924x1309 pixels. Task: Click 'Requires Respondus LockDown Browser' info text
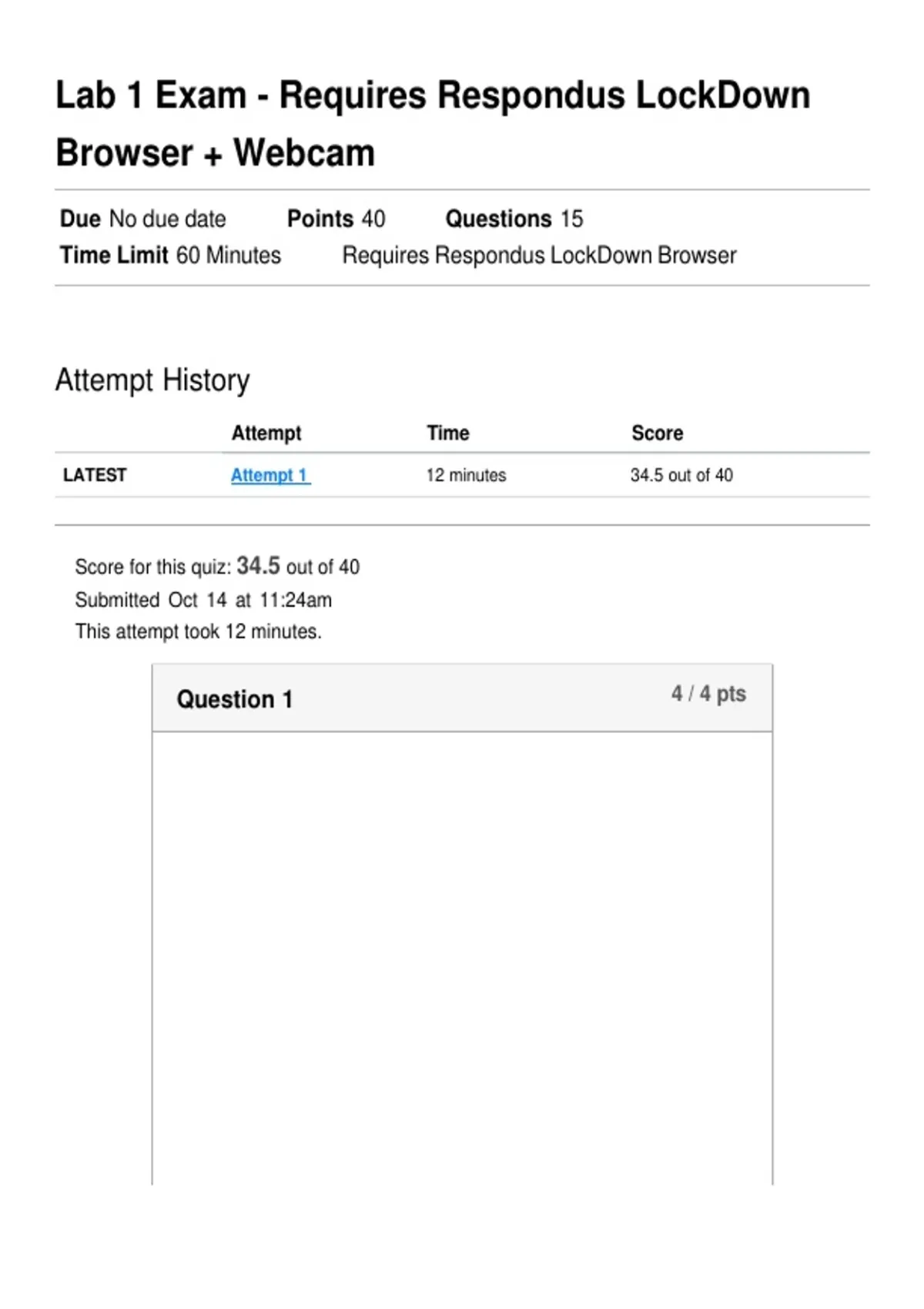(x=539, y=255)
